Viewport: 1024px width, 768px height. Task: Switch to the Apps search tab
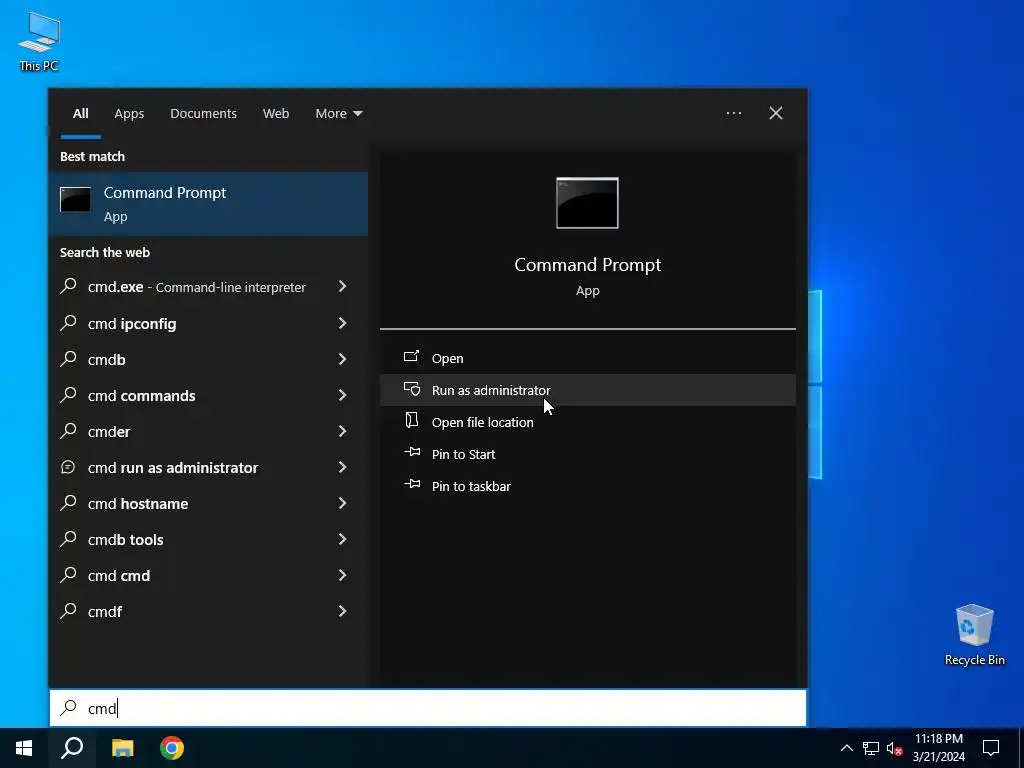(x=129, y=114)
